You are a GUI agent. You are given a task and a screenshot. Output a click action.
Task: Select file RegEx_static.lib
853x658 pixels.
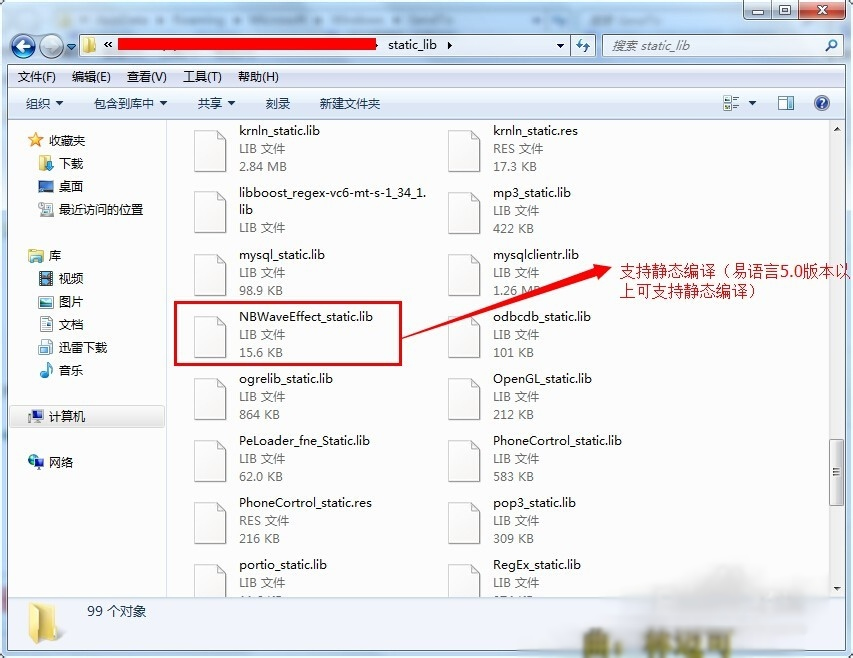[x=536, y=564]
